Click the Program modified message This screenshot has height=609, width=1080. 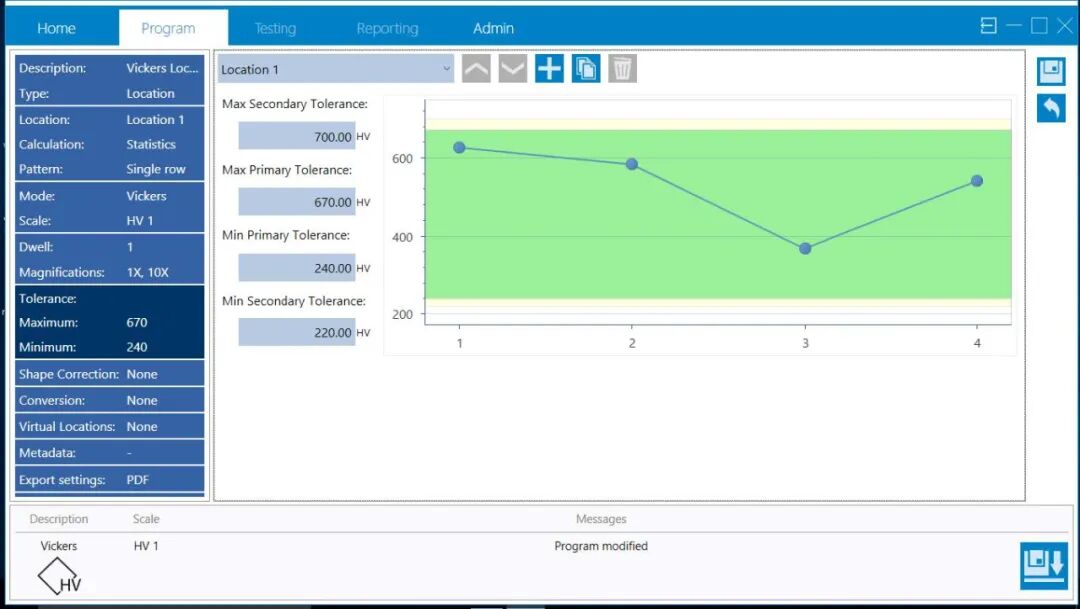(601, 546)
